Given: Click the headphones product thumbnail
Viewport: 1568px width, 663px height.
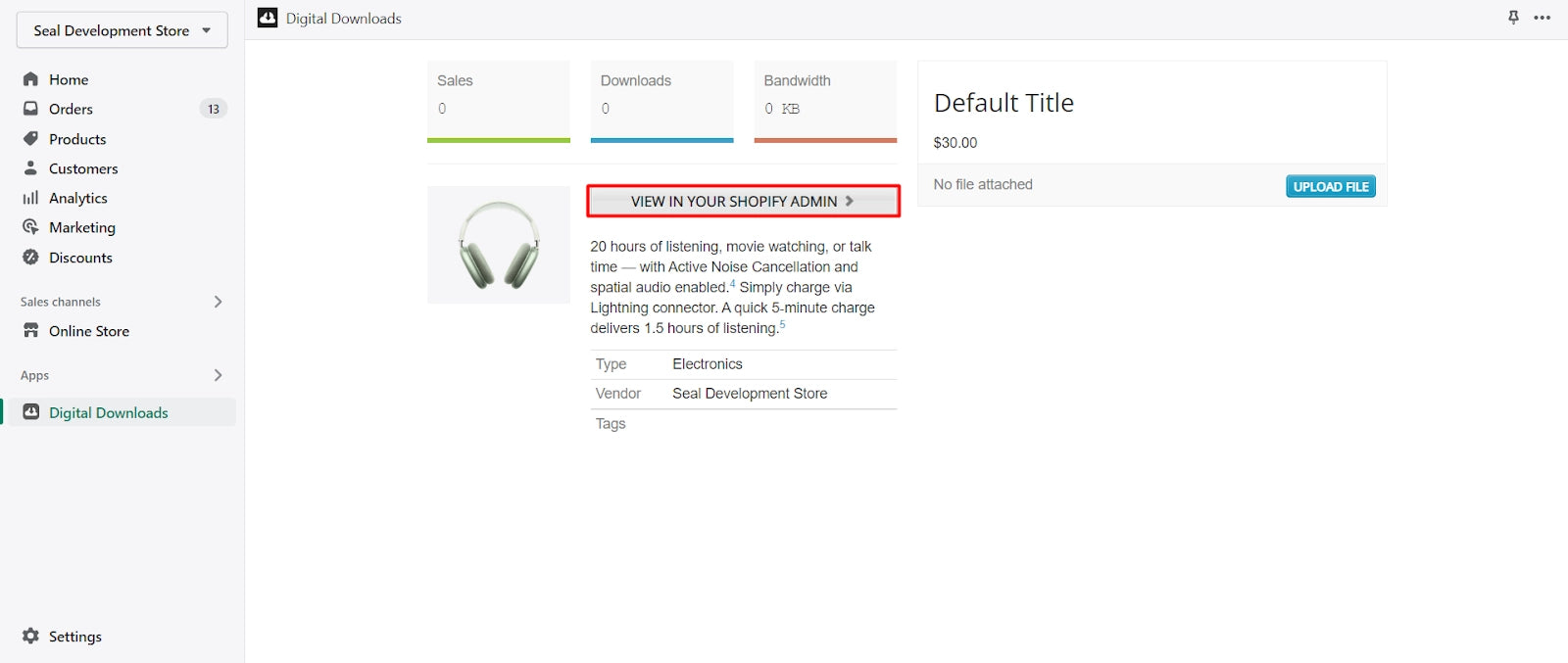Looking at the screenshot, I should 499,245.
